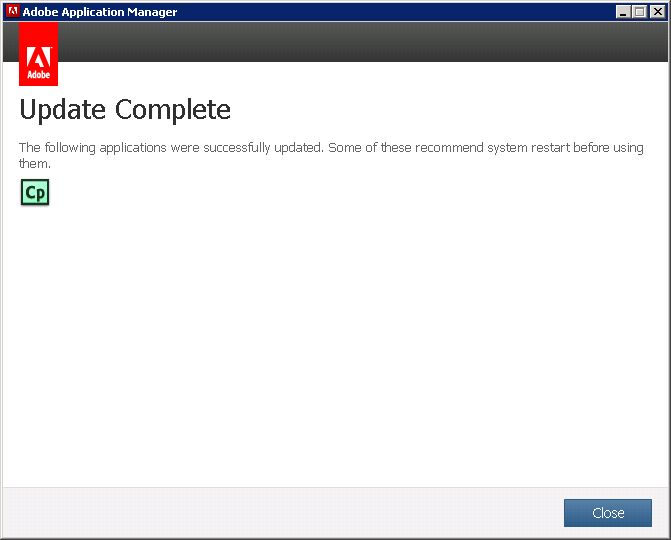Screen dimensions: 671x540
Task: Click the Adobe Captivate Cp icon
Action: [35, 192]
